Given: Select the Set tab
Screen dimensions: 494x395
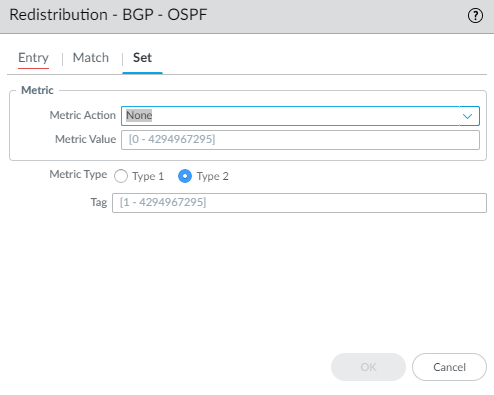Looking at the screenshot, I should [142, 58].
